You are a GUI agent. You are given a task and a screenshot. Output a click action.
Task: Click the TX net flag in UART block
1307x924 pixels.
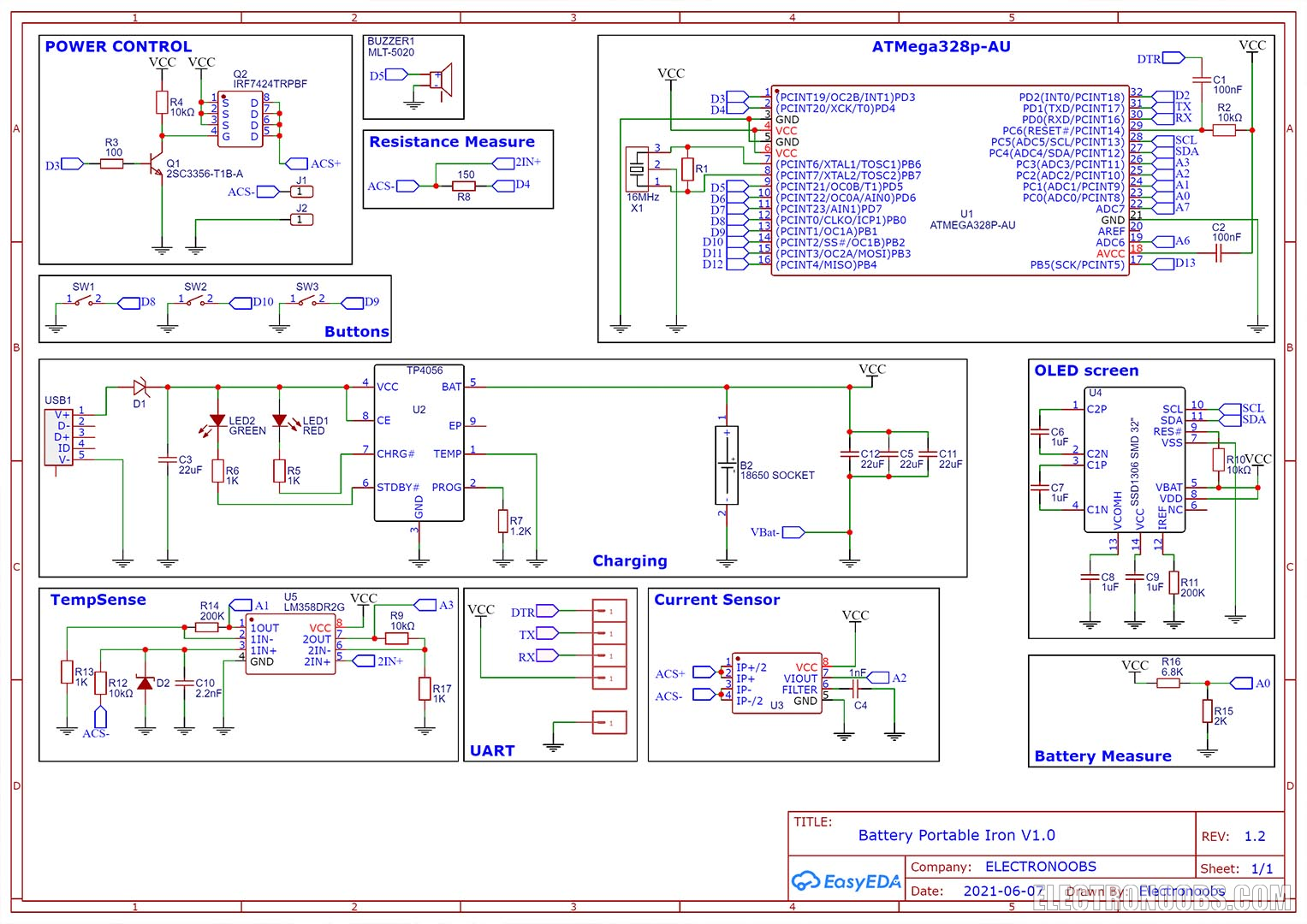tap(538, 634)
